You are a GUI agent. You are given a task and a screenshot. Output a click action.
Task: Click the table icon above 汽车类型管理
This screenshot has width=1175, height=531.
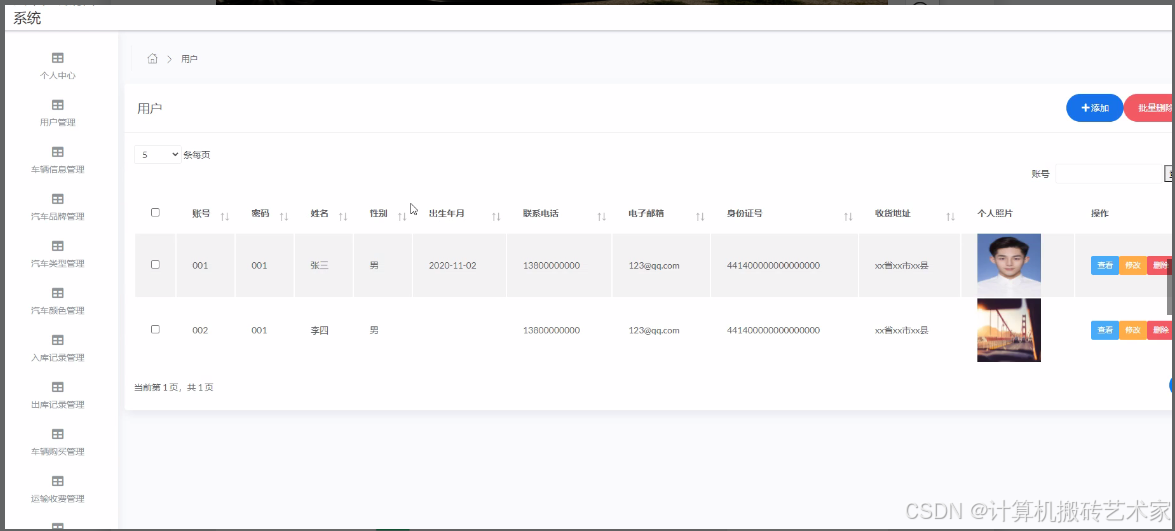click(x=58, y=246)
